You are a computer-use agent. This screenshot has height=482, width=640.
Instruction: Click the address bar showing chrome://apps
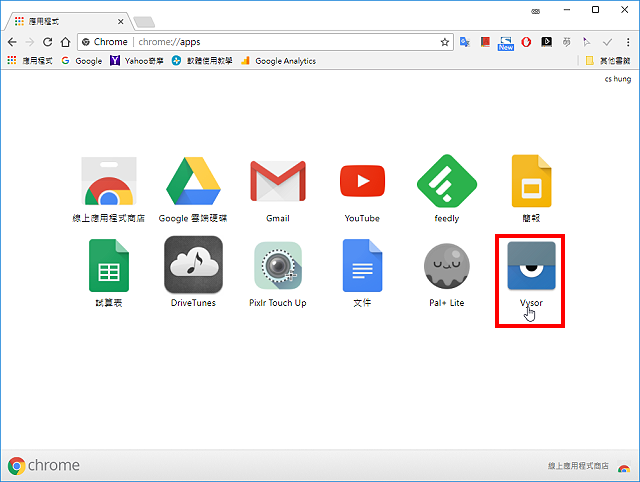point(265,42)
